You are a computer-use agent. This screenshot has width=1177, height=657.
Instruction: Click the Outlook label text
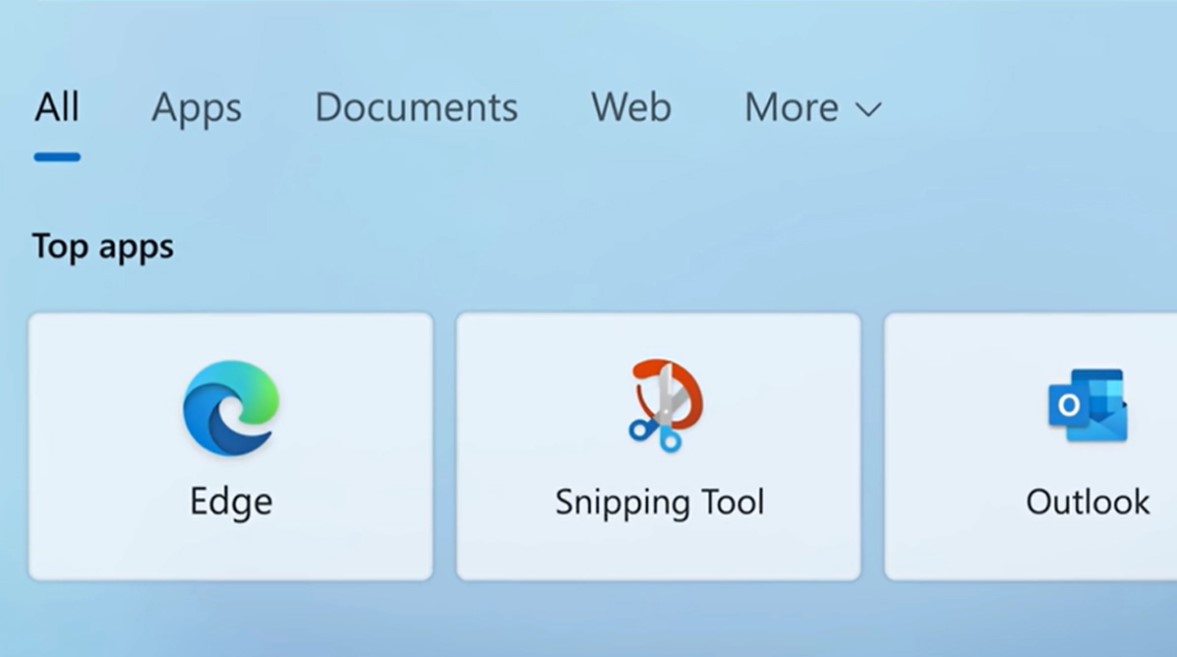1088,502
